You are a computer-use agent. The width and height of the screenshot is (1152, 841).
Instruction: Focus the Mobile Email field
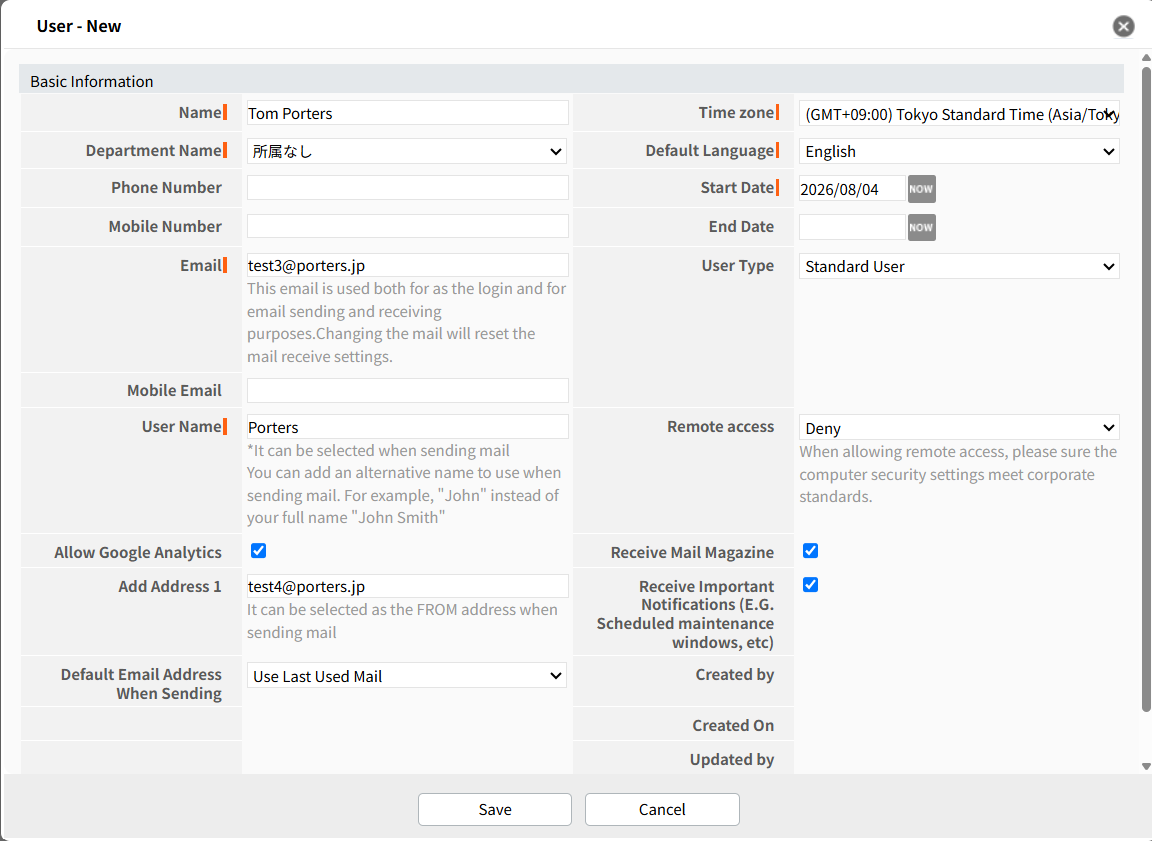(408, 390)
